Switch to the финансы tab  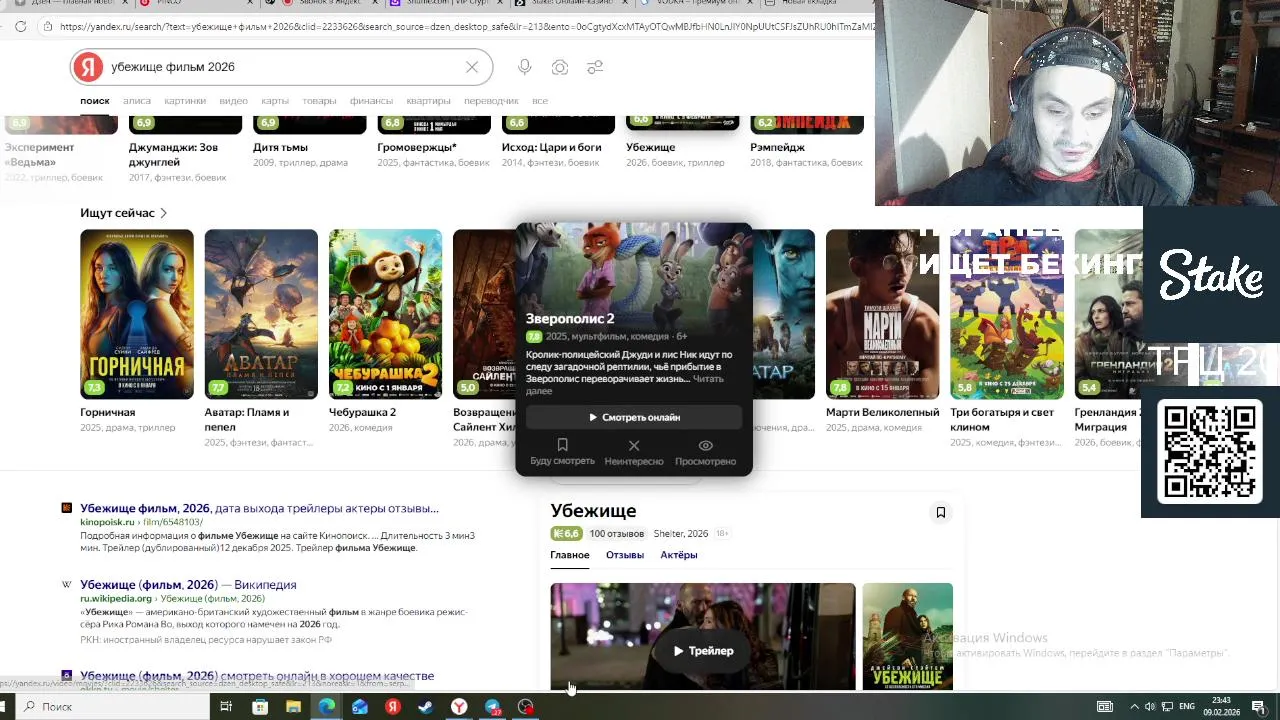[x=371, y=101]
